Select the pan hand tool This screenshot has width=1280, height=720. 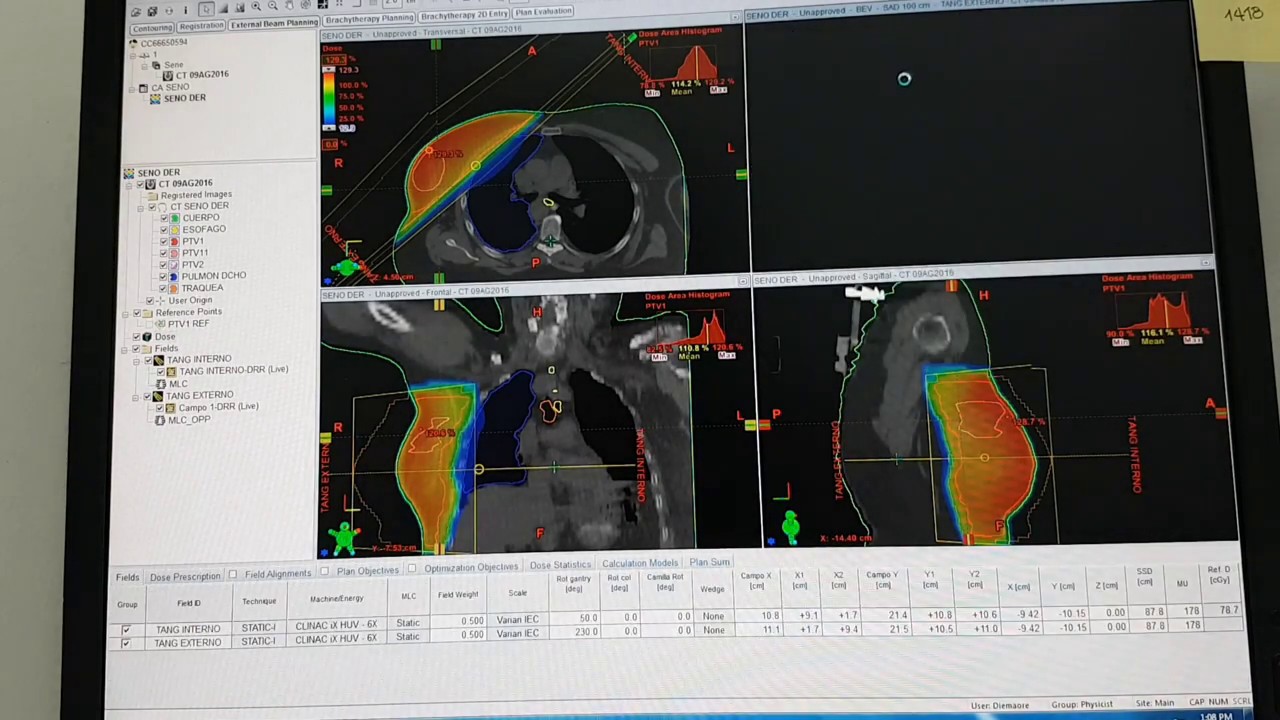(x=290, y=6)
